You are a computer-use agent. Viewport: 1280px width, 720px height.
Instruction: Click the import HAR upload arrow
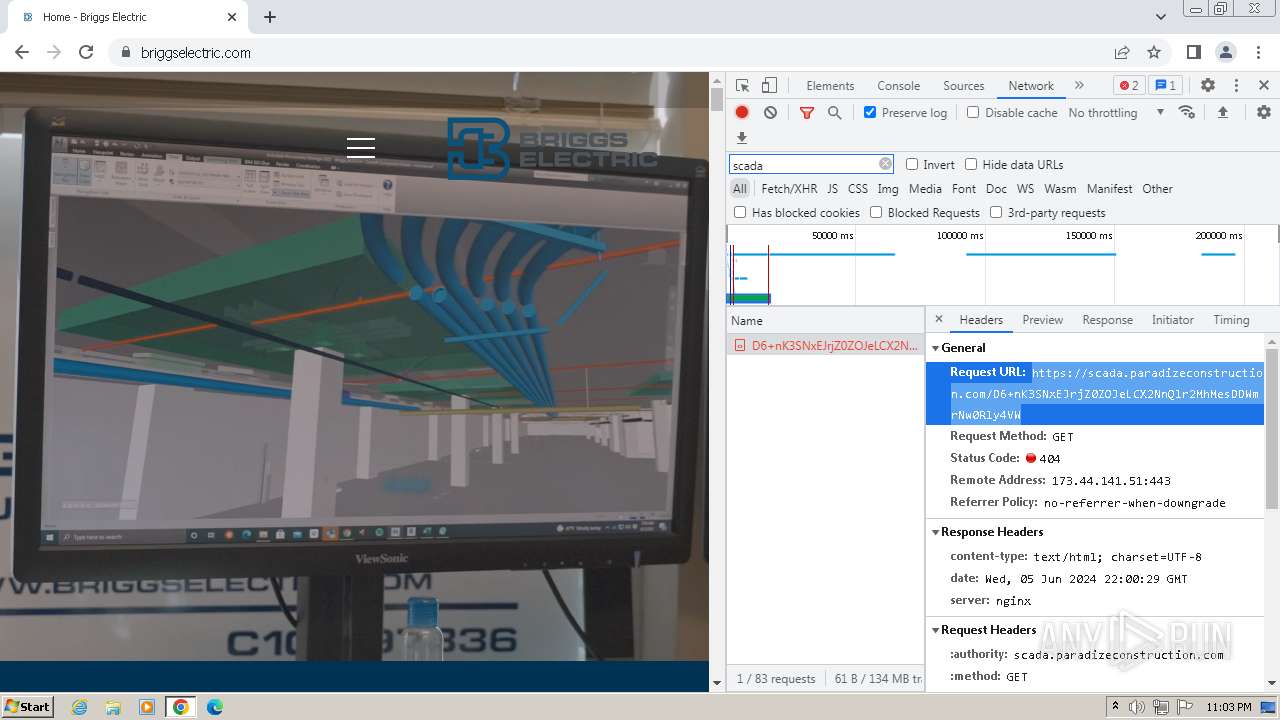(1222, 112)
